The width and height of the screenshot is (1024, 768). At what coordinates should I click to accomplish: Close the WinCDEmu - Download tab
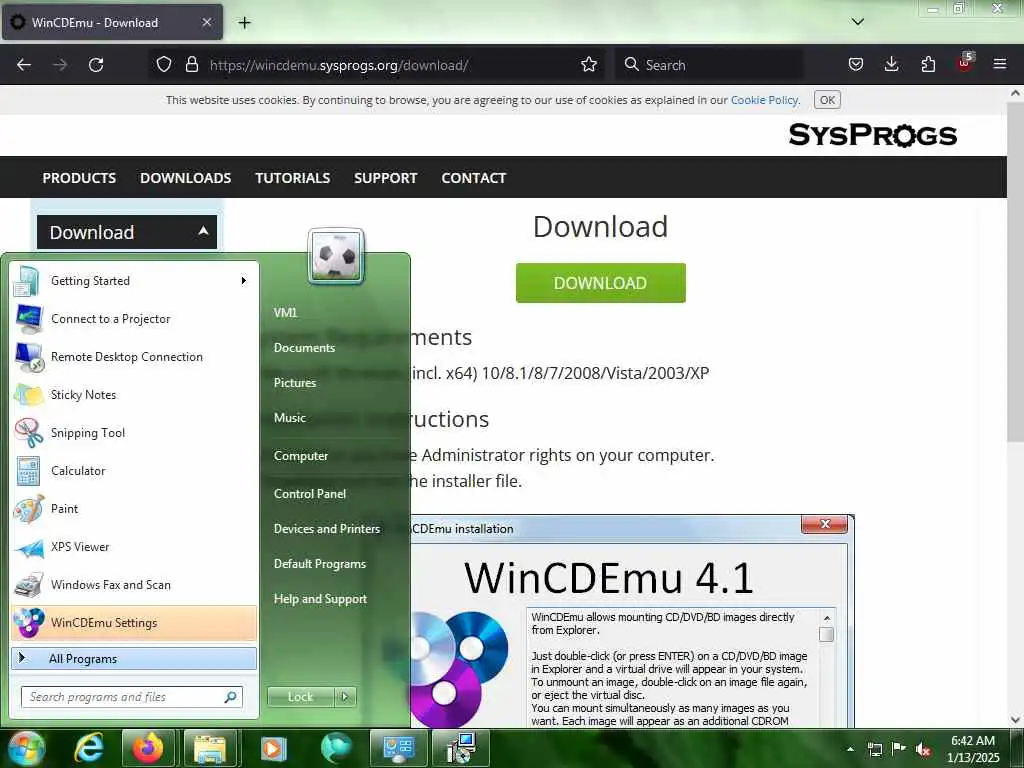pos(206,22)
